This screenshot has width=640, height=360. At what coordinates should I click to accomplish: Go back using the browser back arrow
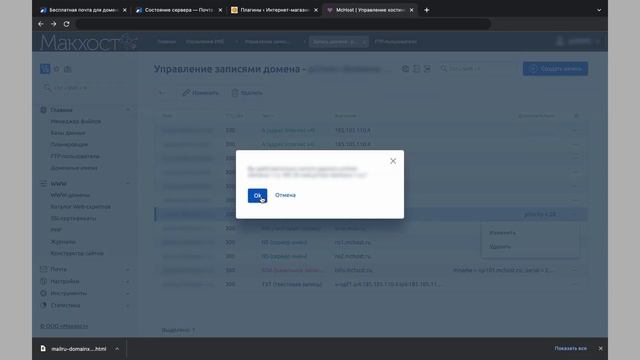pos(41,24)
